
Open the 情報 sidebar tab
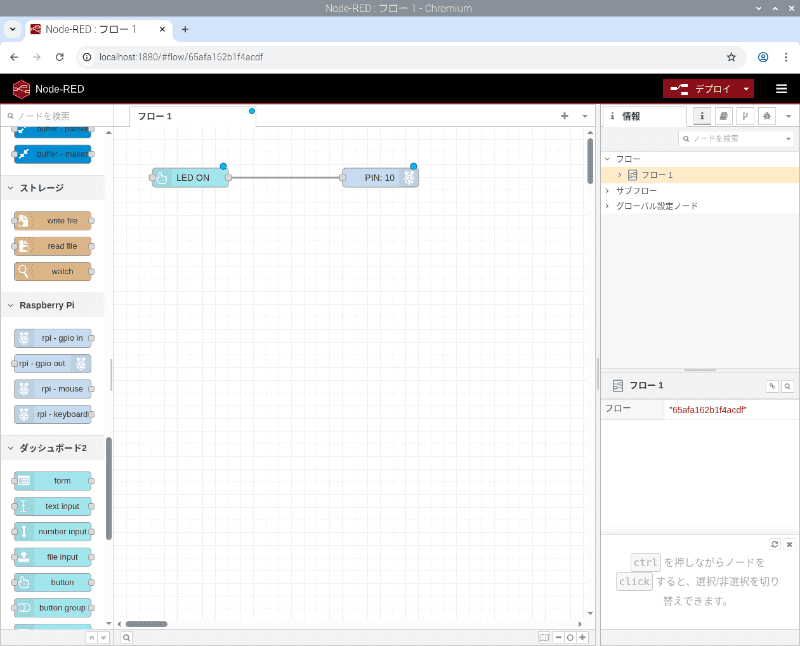click(645, 116)
